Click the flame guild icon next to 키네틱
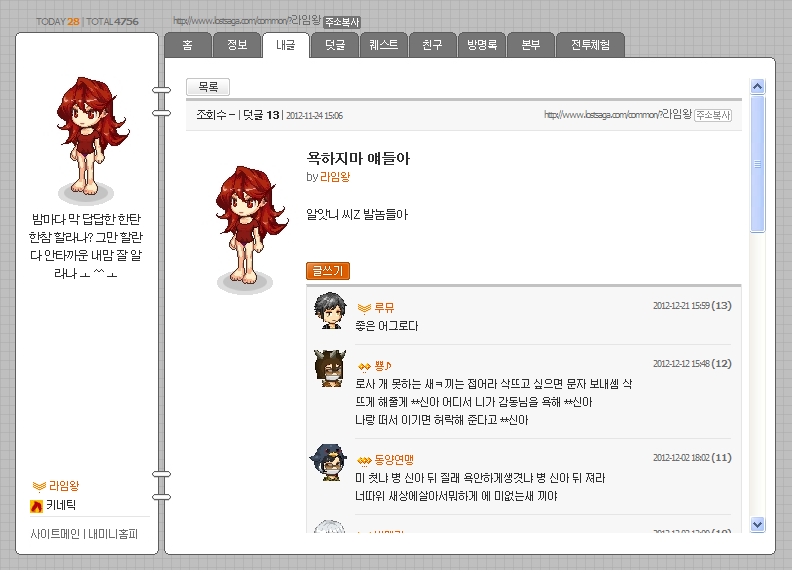Screen dimensions: 792x583 tap(36, 506)
